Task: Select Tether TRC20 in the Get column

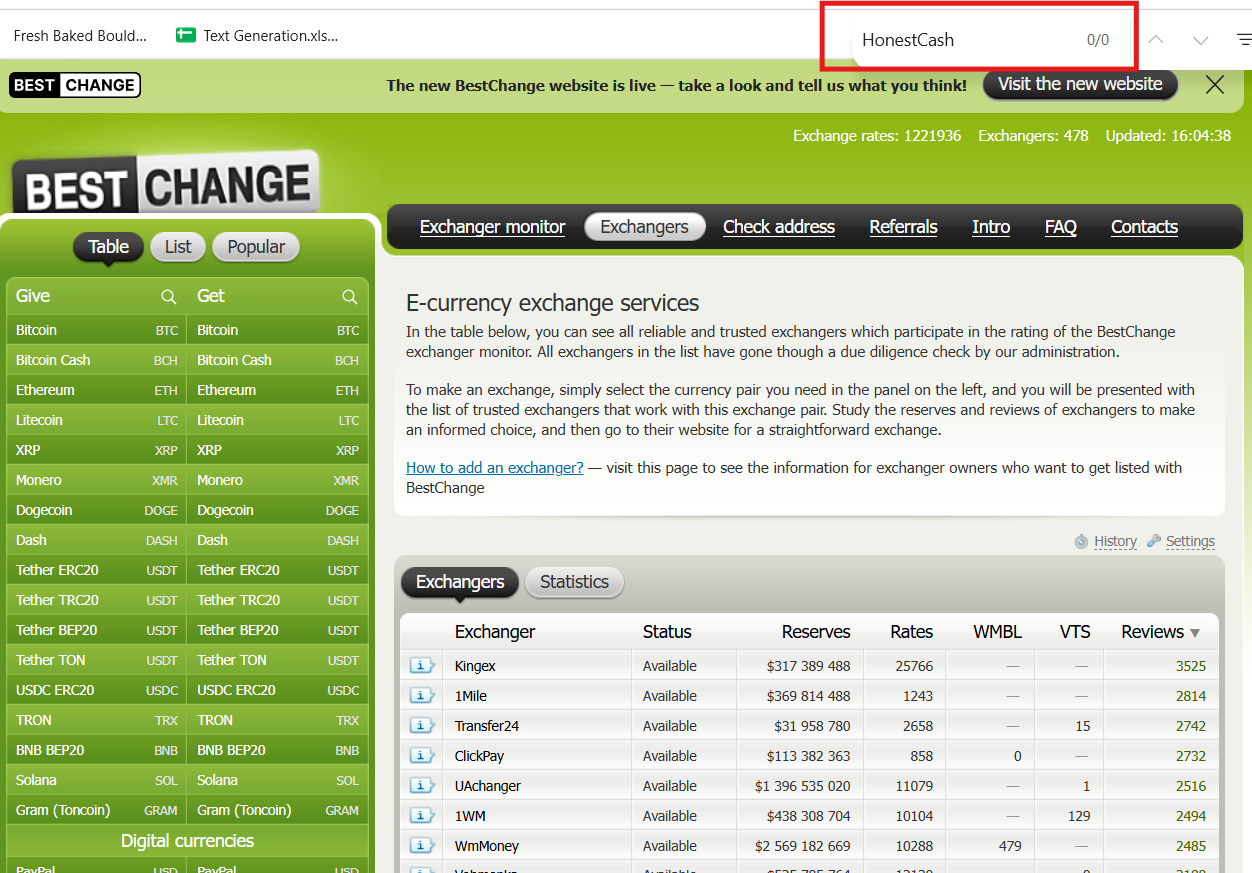Action: pyautogui.click(x=277, y=600)
